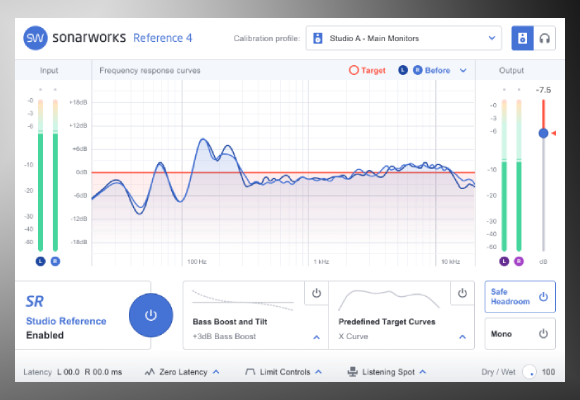
Task: Click the output gain slider handle
Action: click(543, 133)
